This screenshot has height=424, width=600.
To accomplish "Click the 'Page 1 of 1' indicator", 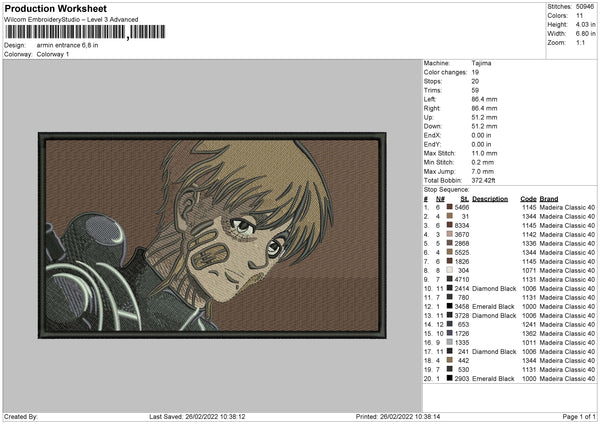I will tap(579, 417).
